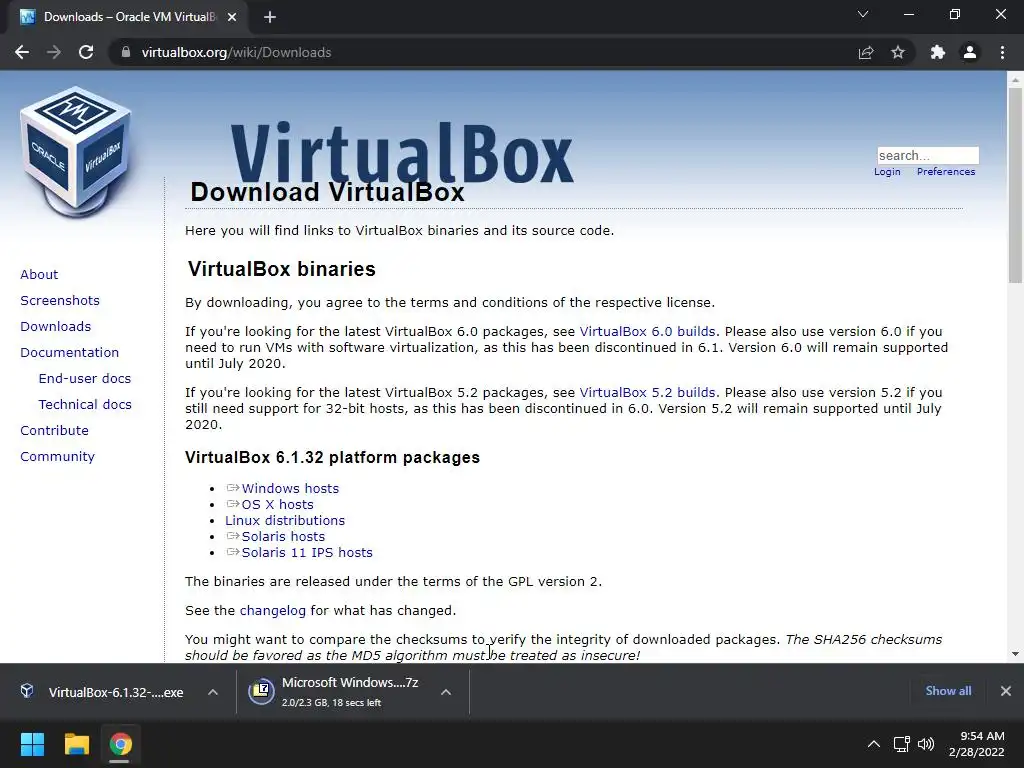Click the address bar URL
Viewport: 1024px width, 768px height.
pos(236,52)
